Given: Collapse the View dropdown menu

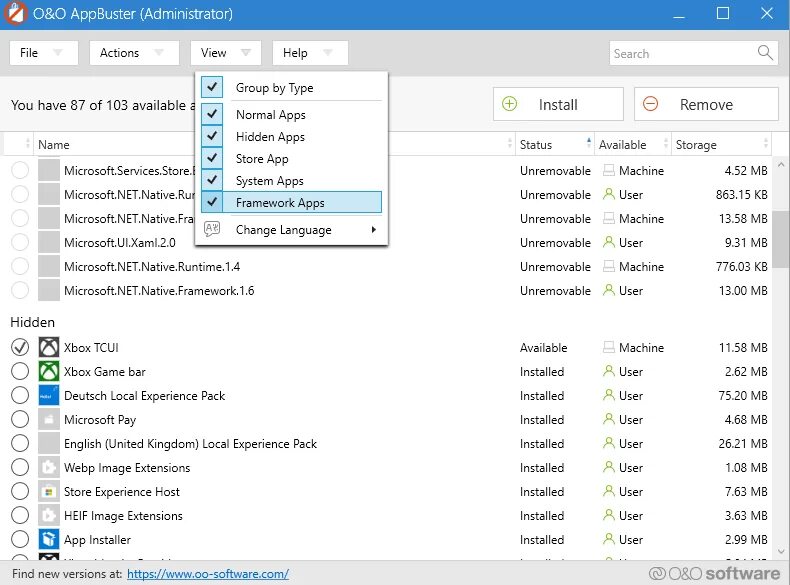Looking at the screenshot, I should [226, 53].
